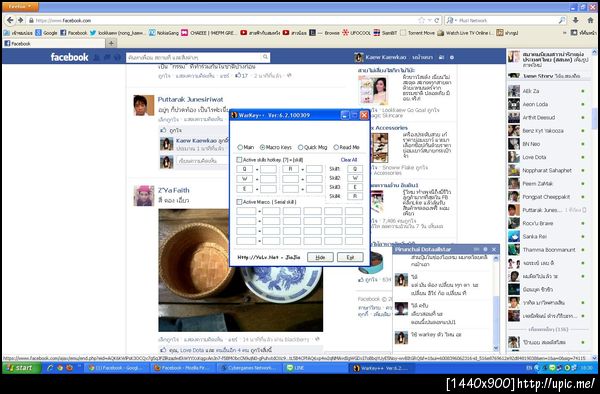Open chat with Arthit Deesud in sidebar

pos(548,117)
